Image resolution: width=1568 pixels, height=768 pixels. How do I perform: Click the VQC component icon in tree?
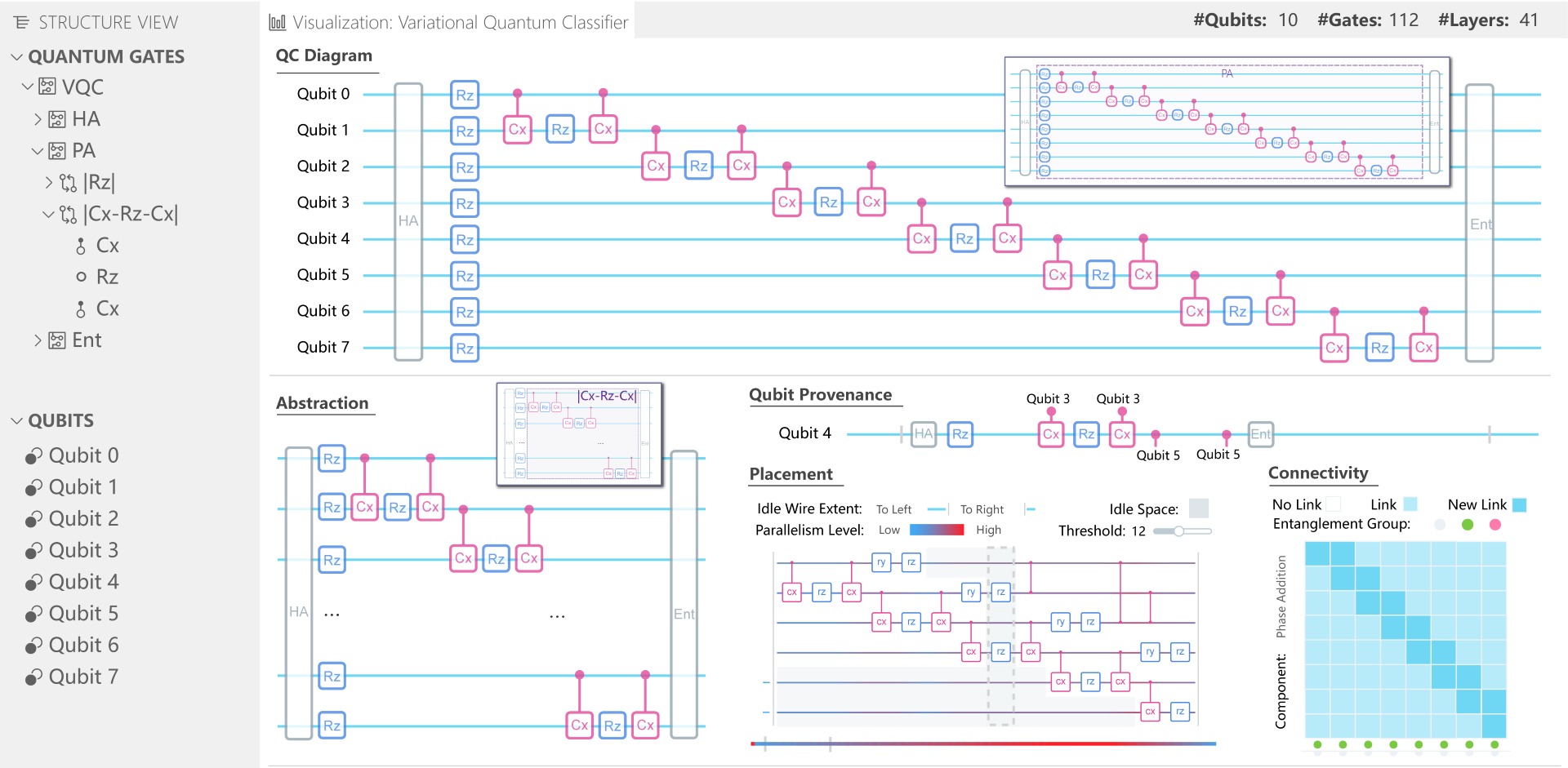point(47,87)
